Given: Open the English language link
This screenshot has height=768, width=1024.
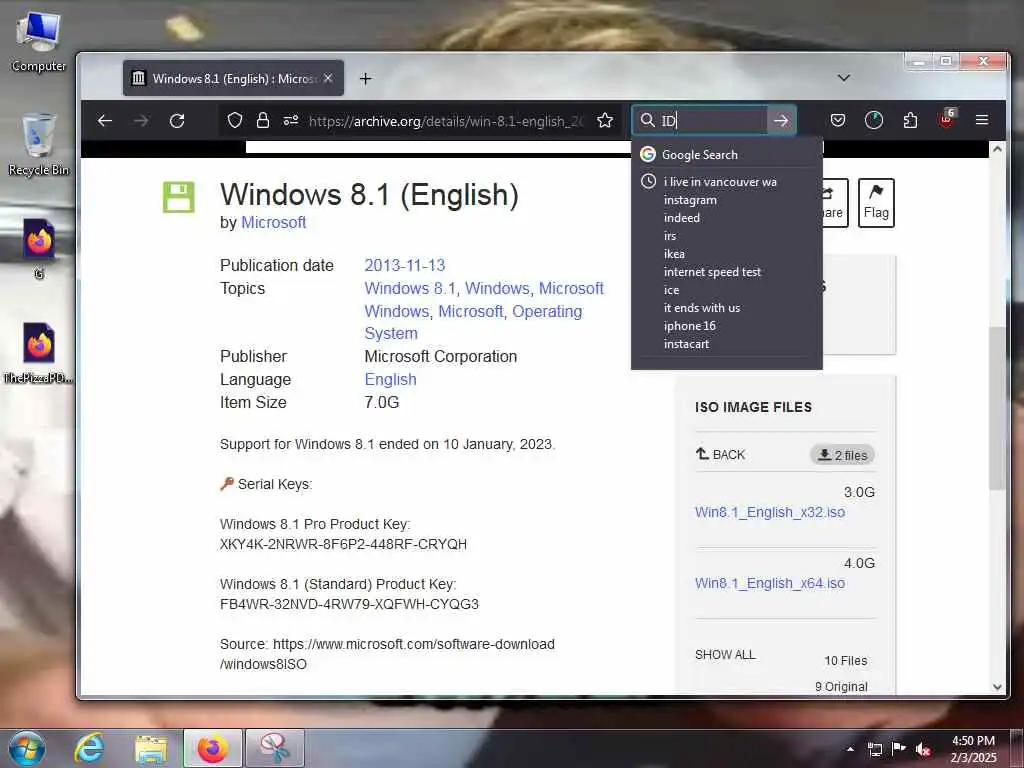Looking at the screenshot, I should 391,379.
